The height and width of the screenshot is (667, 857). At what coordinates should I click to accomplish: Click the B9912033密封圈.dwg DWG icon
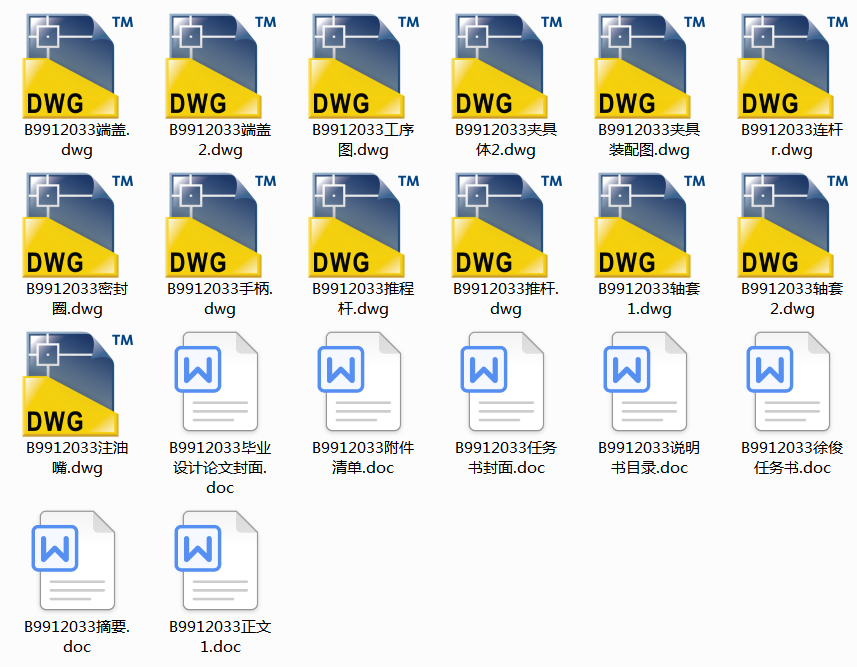tap(77, 225)
